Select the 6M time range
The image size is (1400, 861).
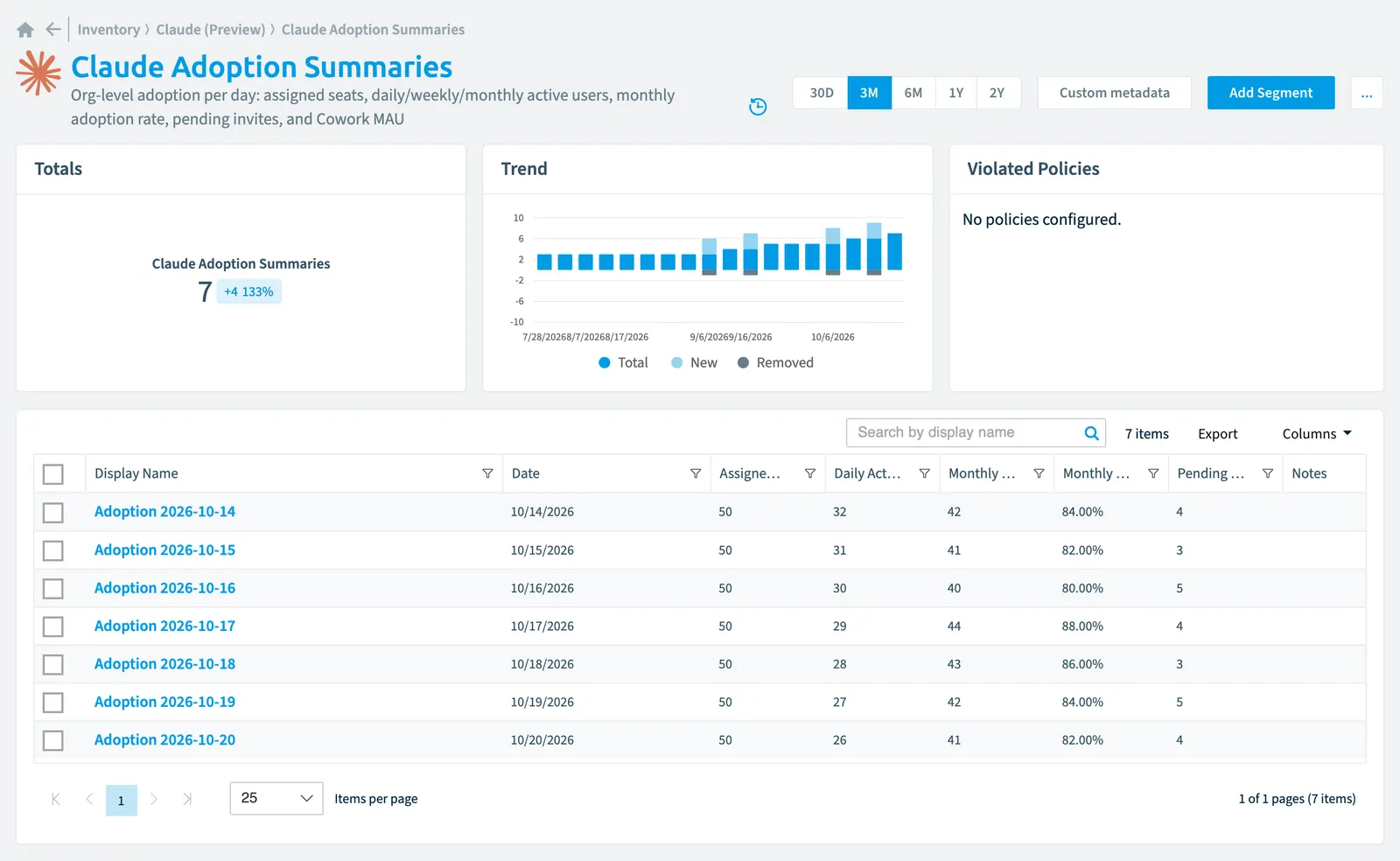(x=913, y=93)
